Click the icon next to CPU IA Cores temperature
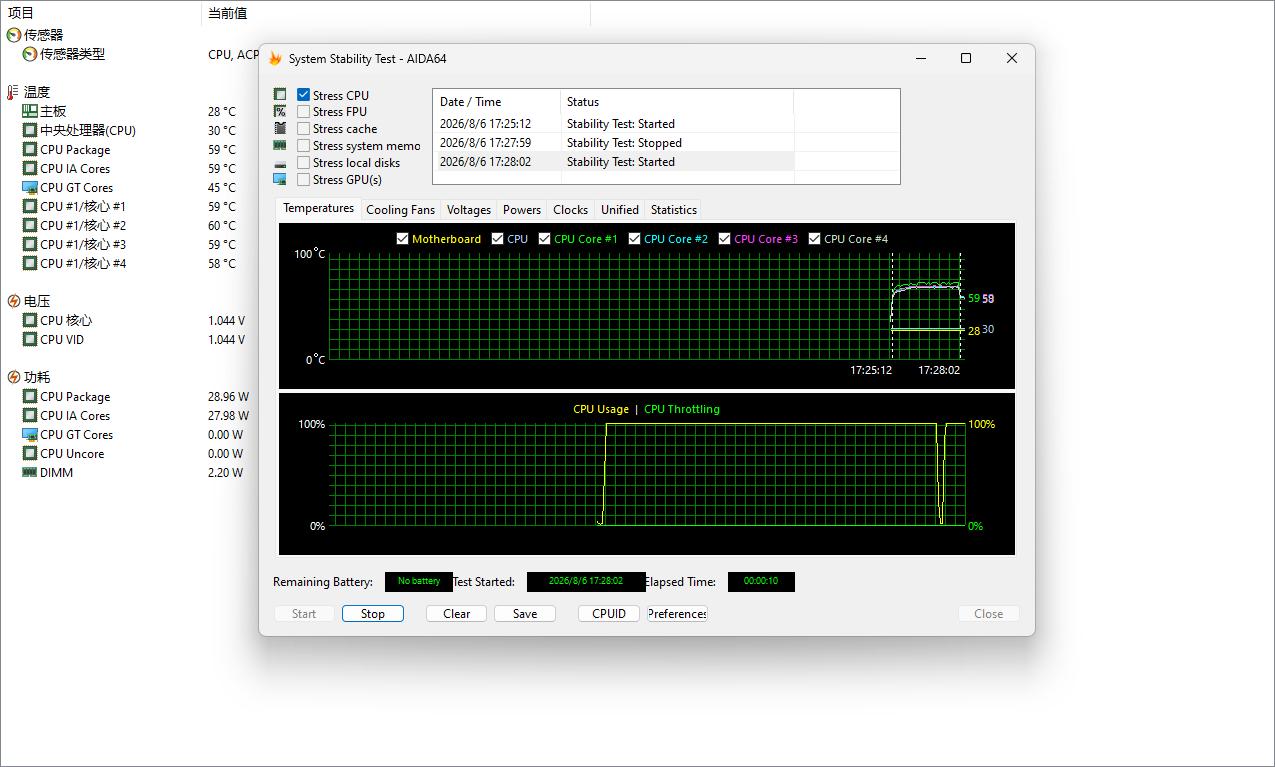This screenshot has width=1275, height=767. tap(30, 168)
